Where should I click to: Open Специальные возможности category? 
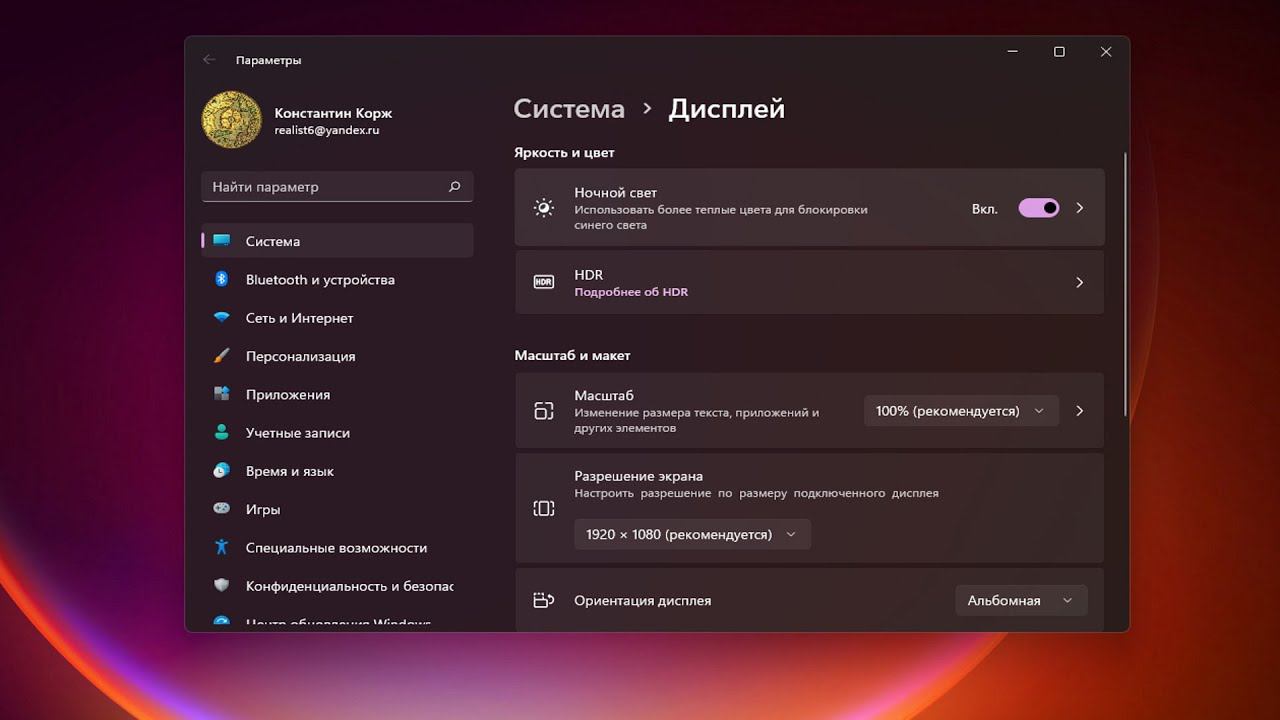pyautogui.click(x=337, y=548)
